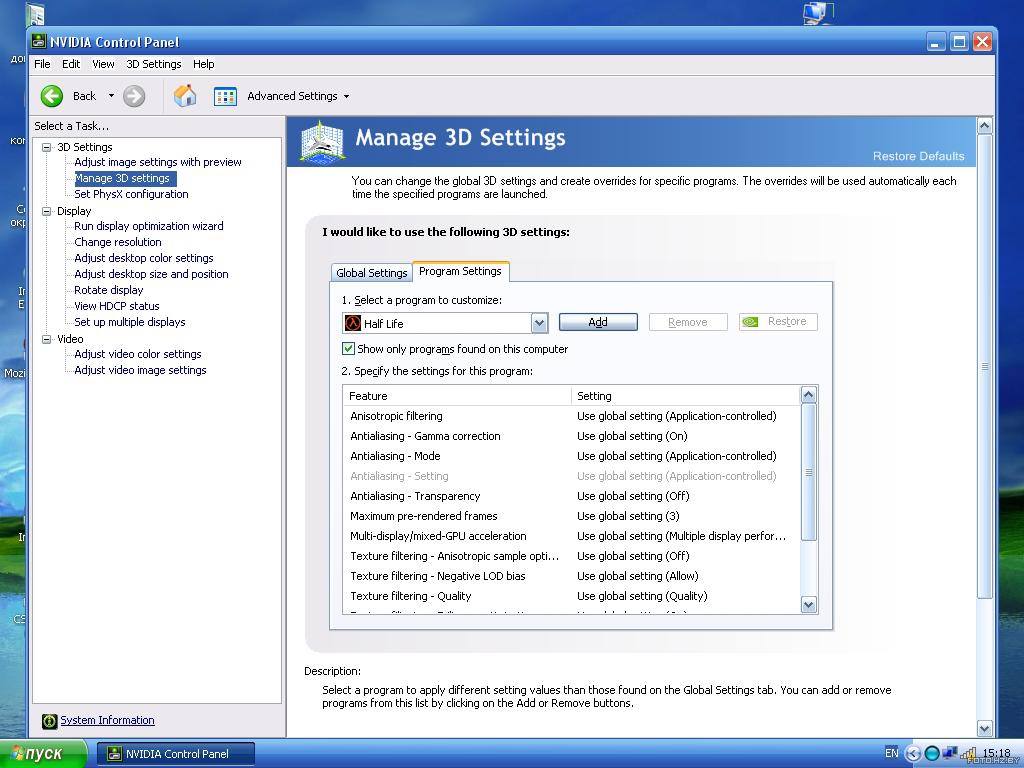Select 'Rotate display' task
The image size is (1024, 768).
pos(108,290)
